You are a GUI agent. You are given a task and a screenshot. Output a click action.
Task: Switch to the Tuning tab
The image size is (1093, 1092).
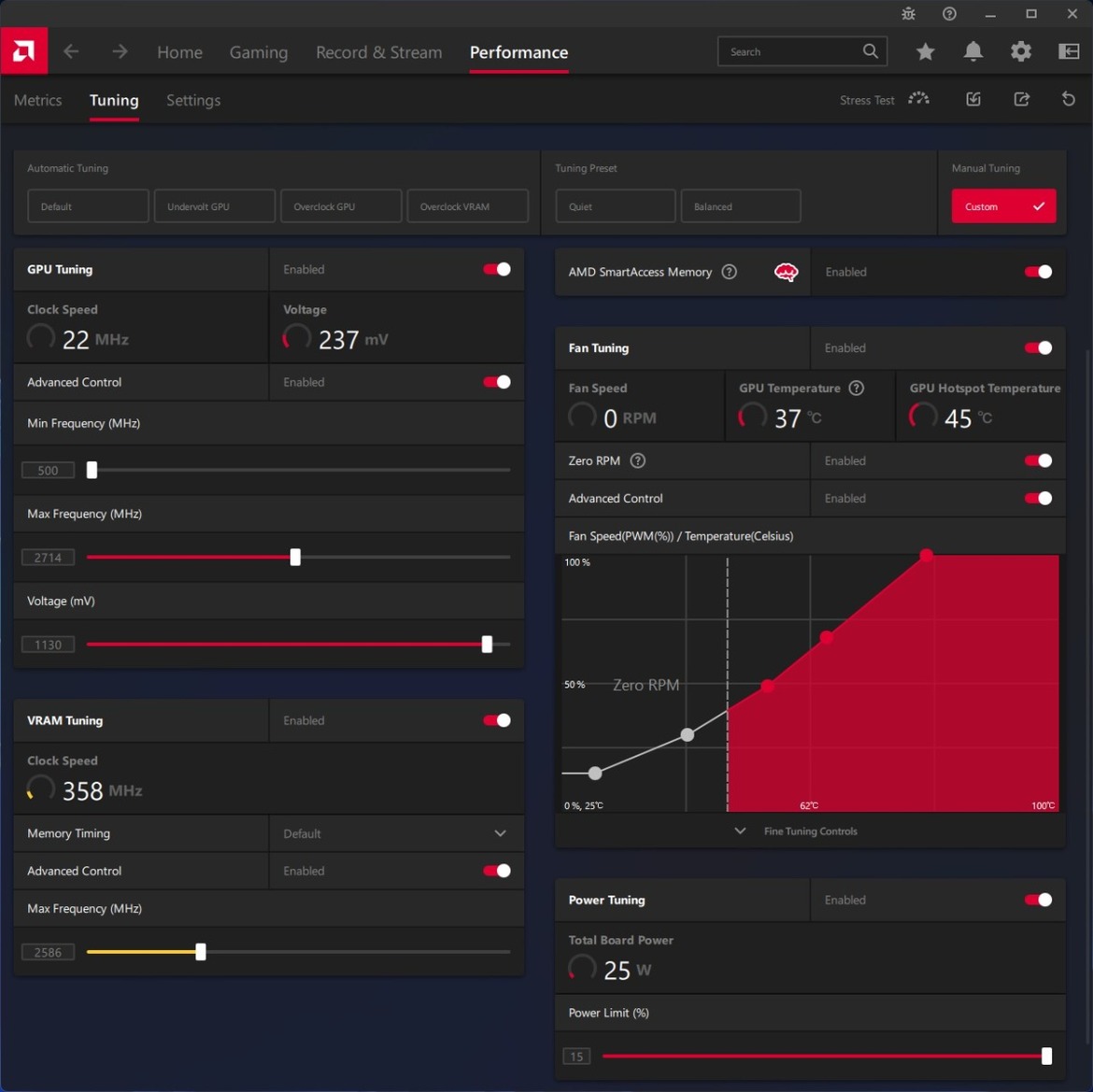tap(114, 100)
